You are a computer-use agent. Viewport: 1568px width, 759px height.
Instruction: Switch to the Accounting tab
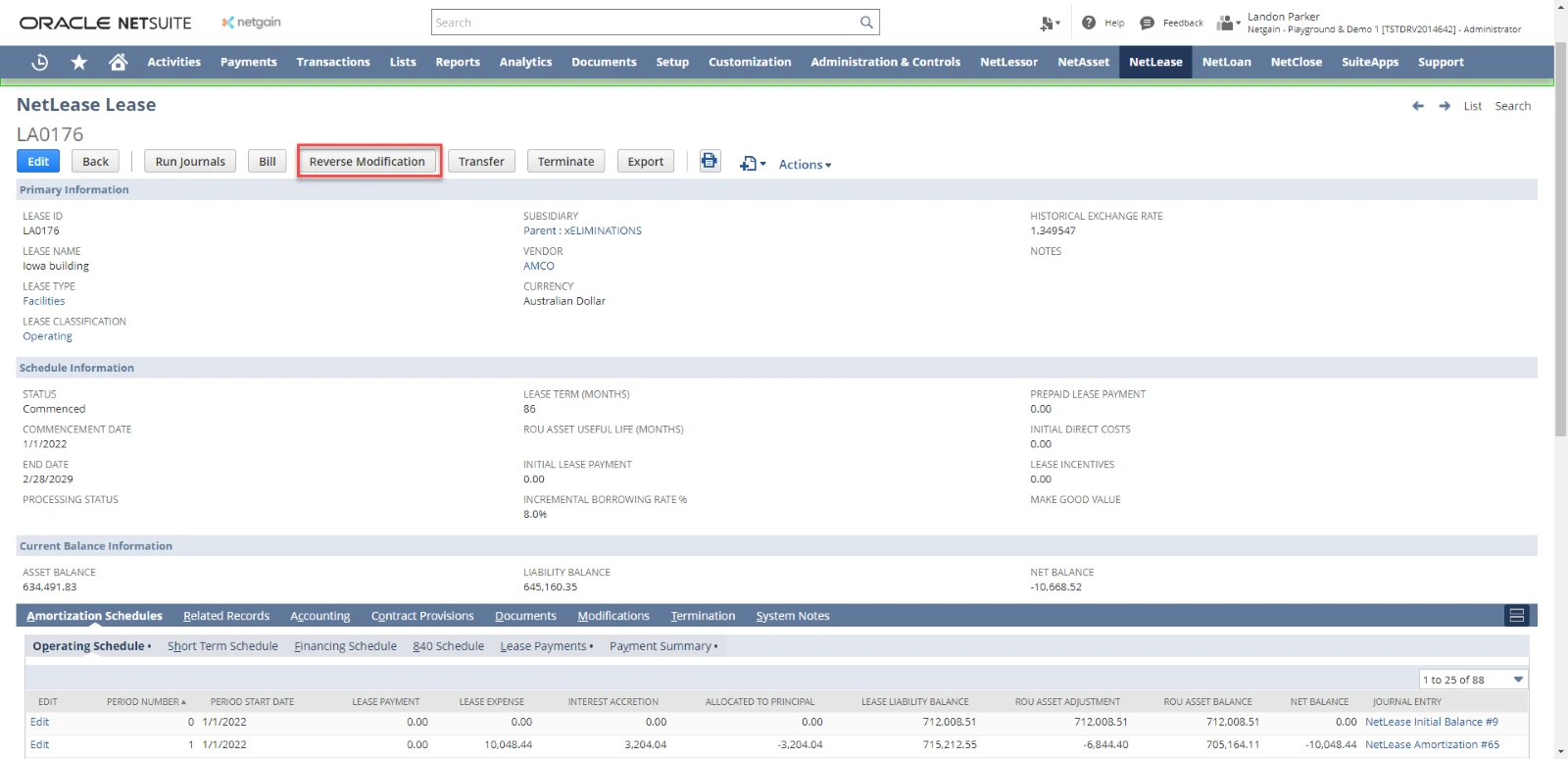pyautogui.click(x=319, y=616)
